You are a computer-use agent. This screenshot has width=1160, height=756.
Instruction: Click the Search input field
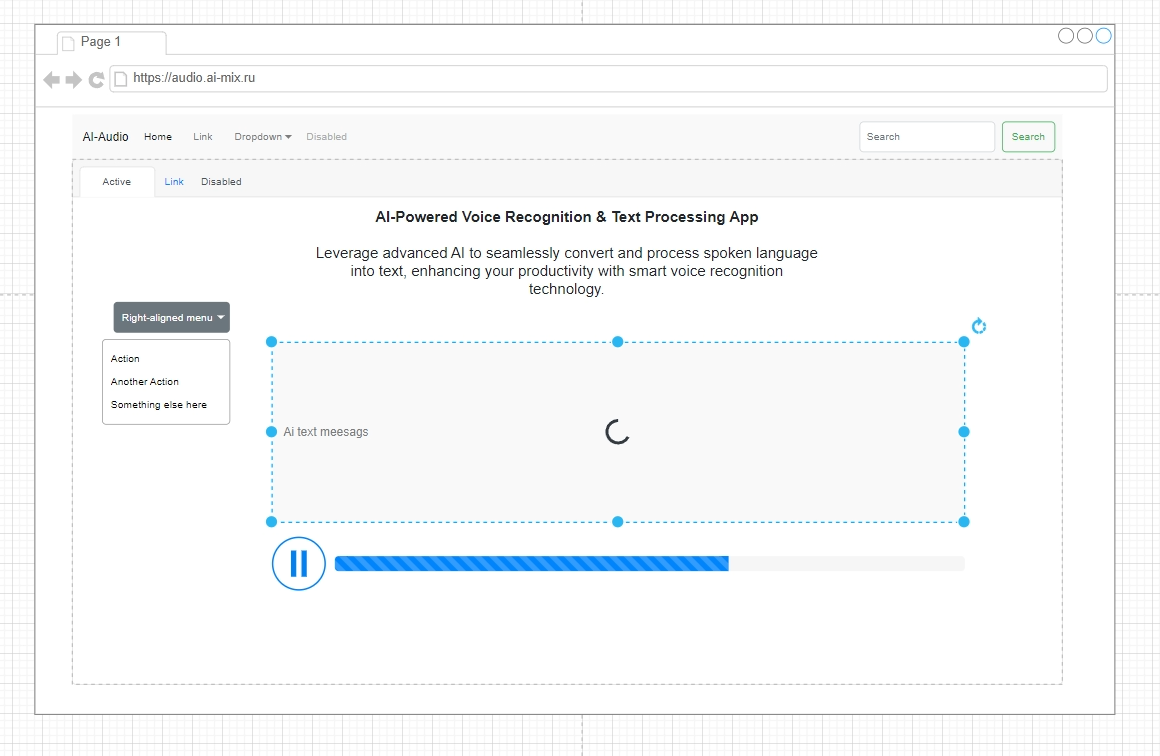click(927, 137)
